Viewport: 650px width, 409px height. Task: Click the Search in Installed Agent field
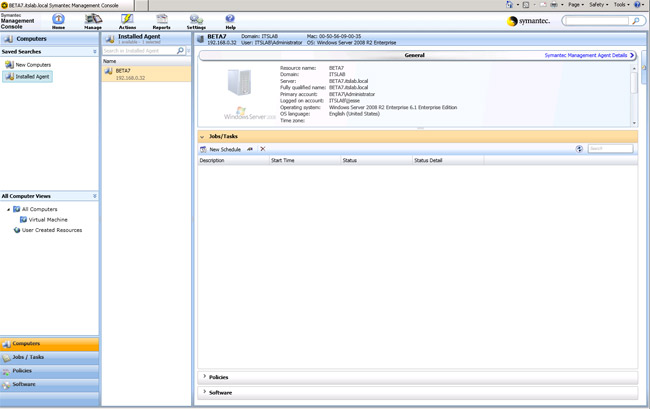coord(139,51)
